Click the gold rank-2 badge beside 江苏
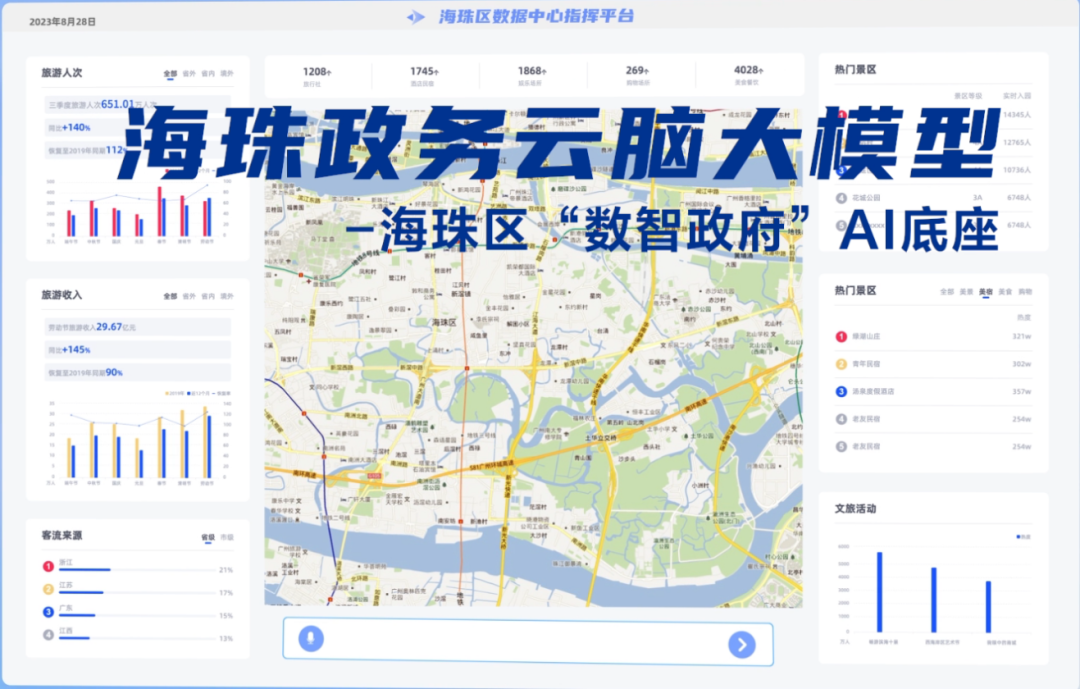 tap(48, 589)
